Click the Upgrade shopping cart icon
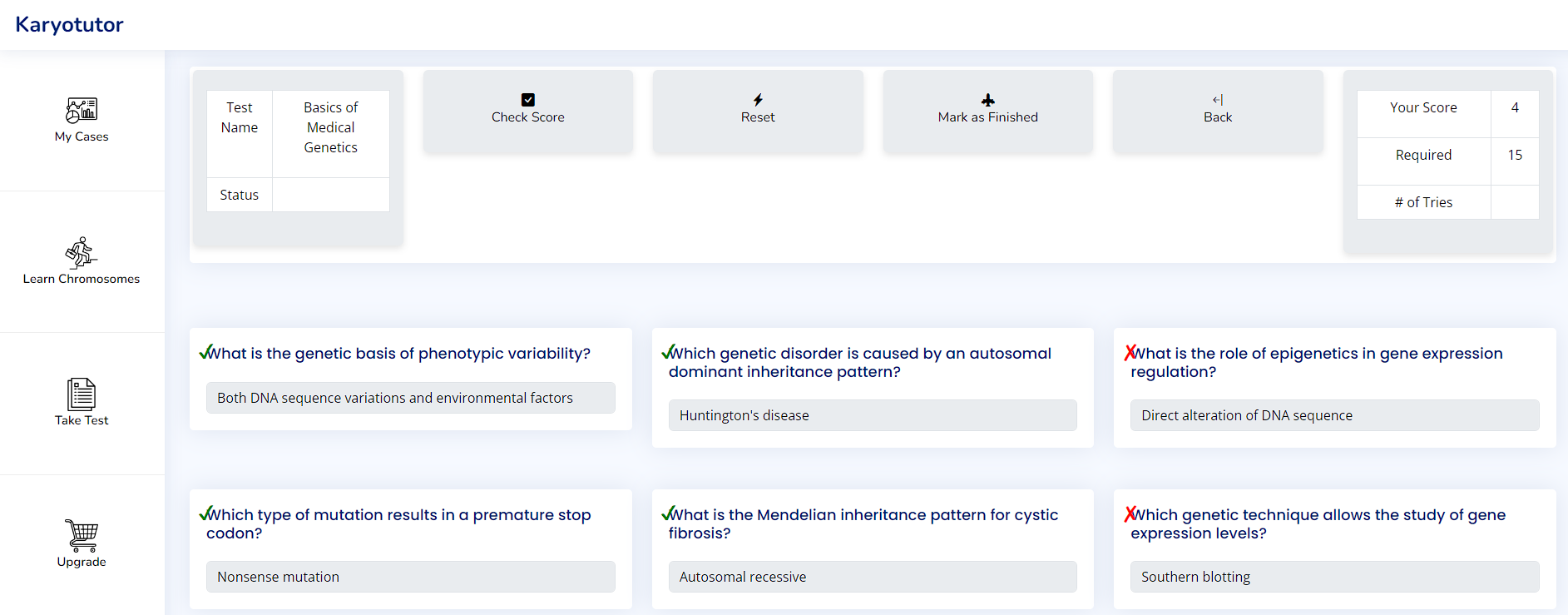The image size is (1568, 615). click(82, 535)
